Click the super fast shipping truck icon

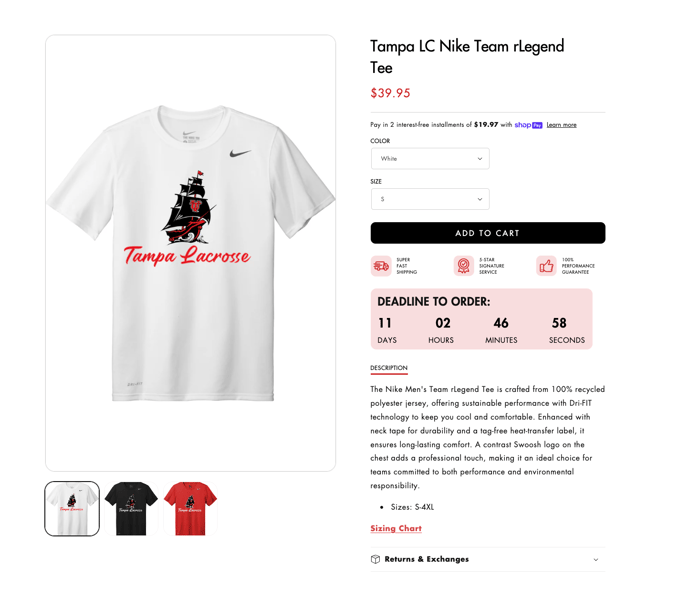pos(381,266)
